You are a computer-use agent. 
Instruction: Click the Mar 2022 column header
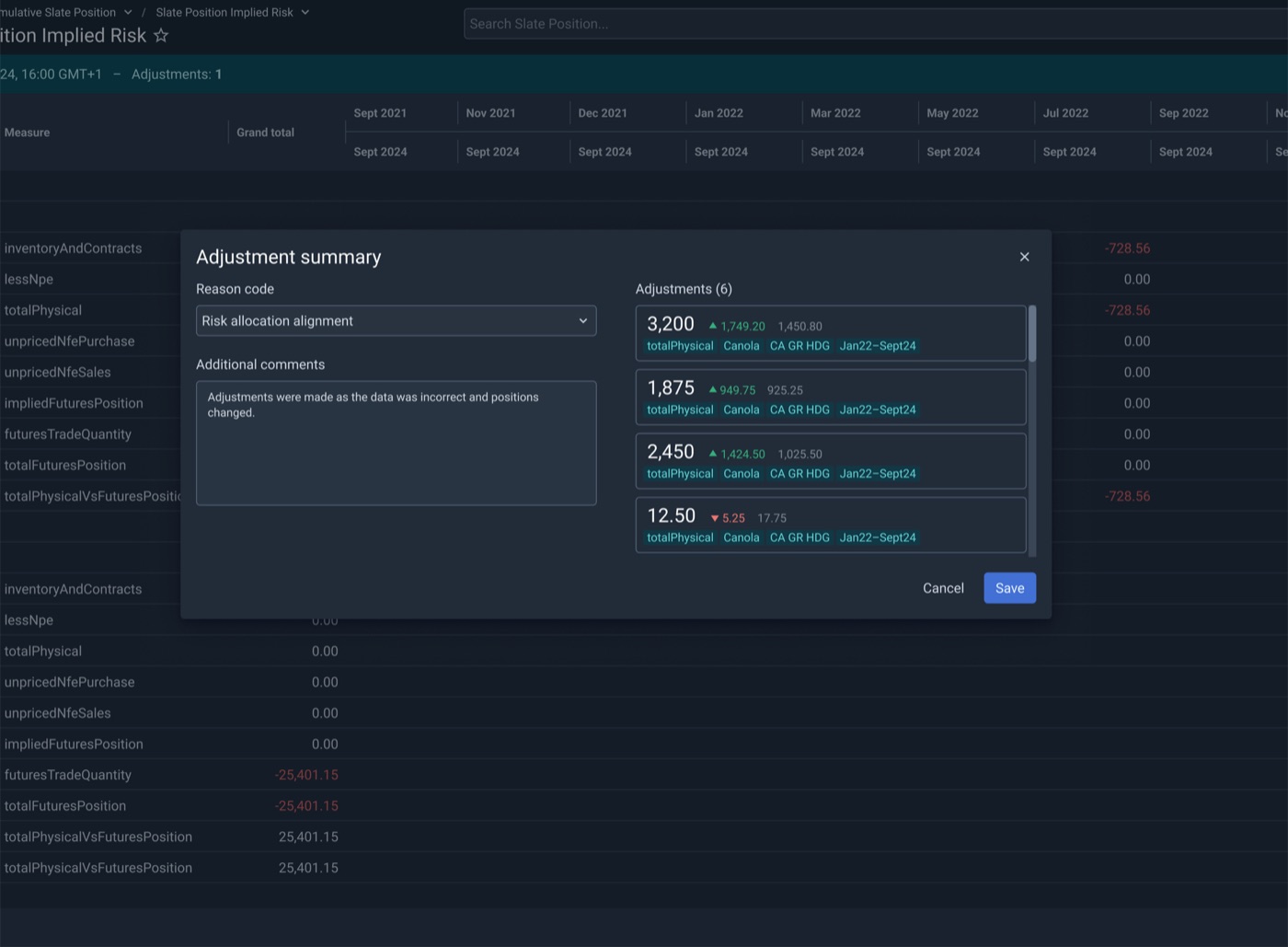[x=835, y=113]
